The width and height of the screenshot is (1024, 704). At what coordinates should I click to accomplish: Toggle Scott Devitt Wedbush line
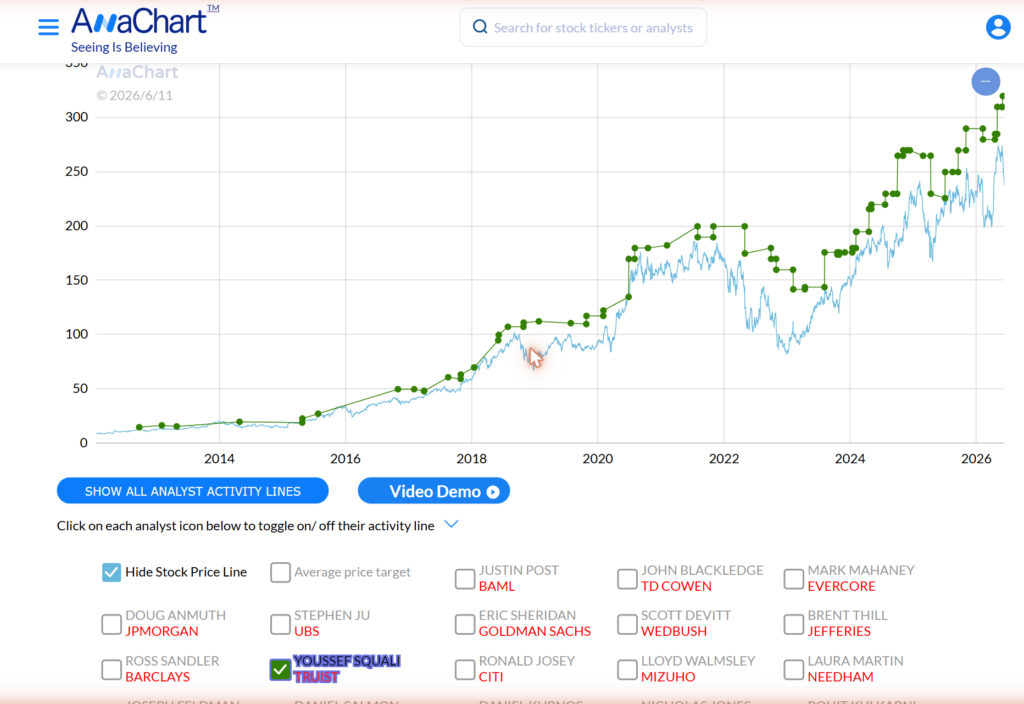tap(627, 624)
